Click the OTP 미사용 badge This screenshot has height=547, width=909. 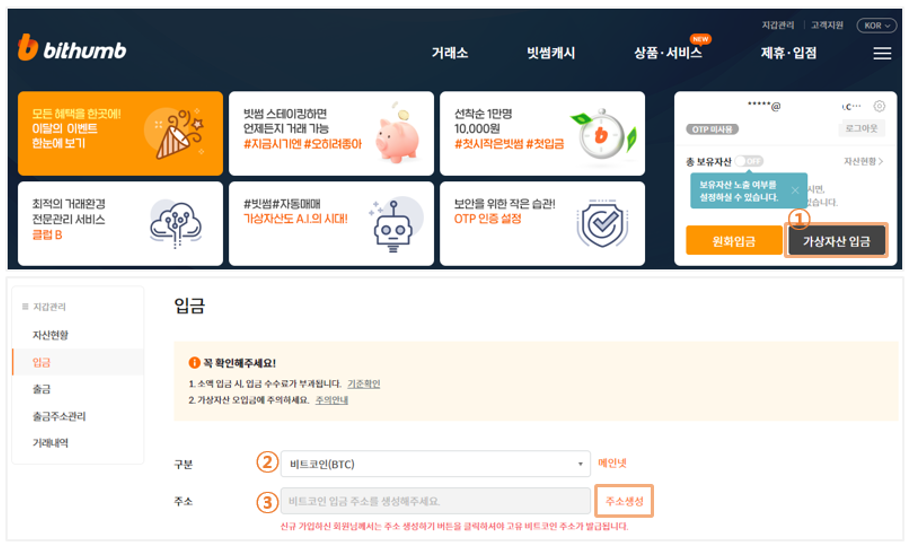coord(712,129)
